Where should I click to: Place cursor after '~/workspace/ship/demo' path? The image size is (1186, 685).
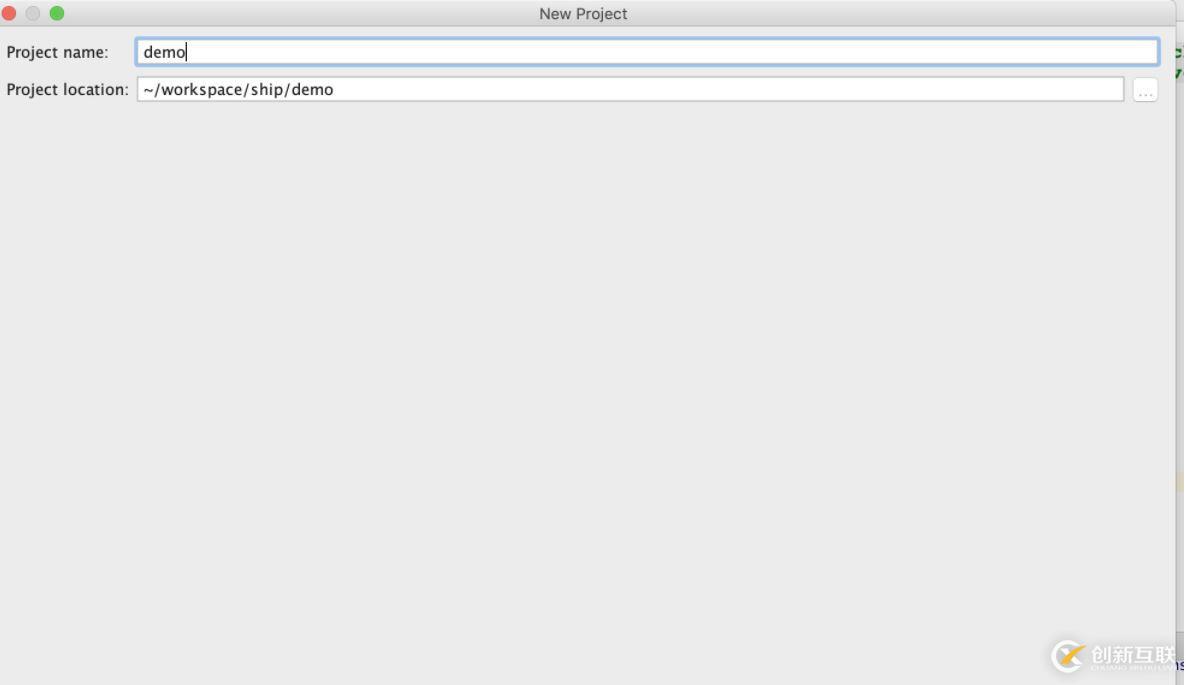tap(337, 89)
